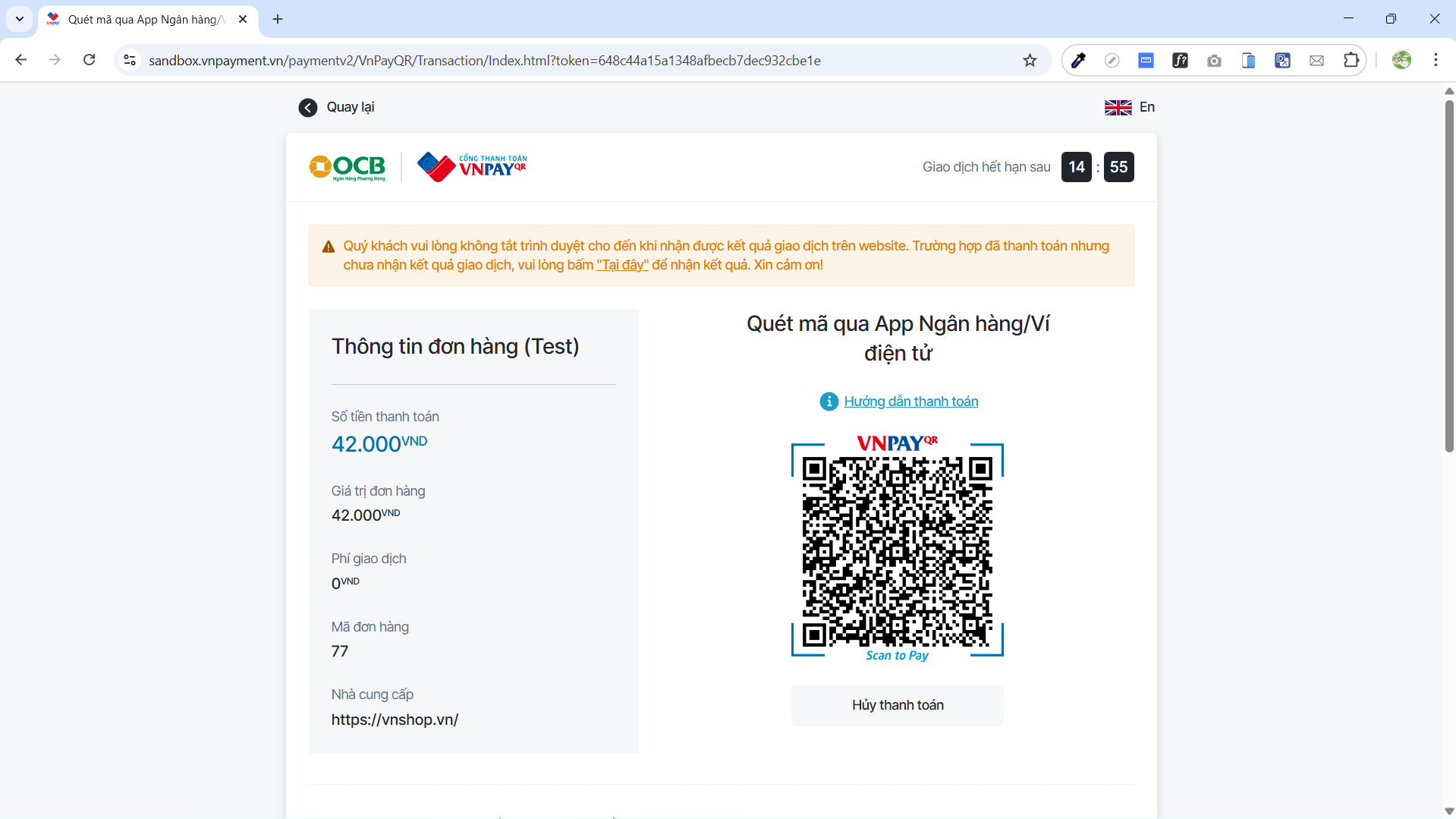Viewport: 1456px width, 819px height.
Task: Click the camera screenshot extension icon
Action: pos(1214,61)
